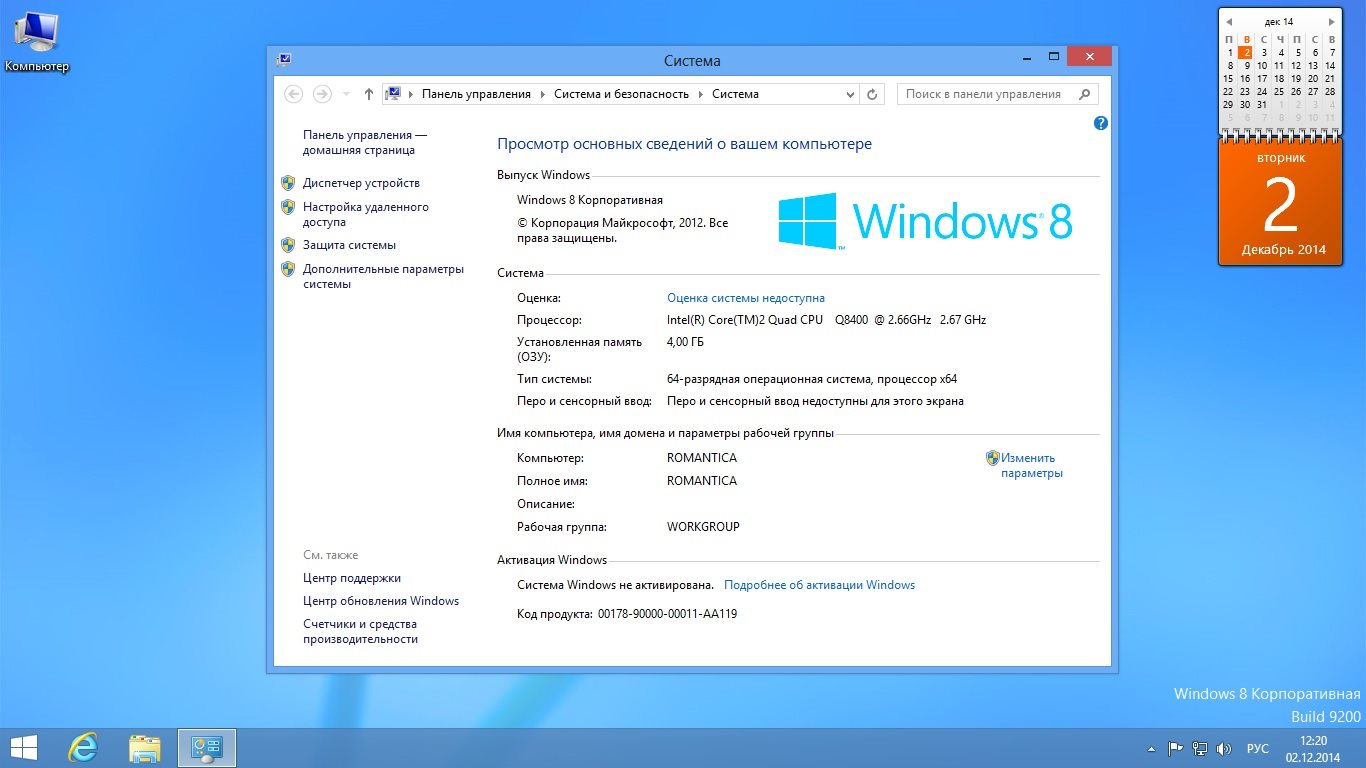1366x768 pixels.
Task: Open recent locations dropdown arrow
Action: [x=346, y=94]
